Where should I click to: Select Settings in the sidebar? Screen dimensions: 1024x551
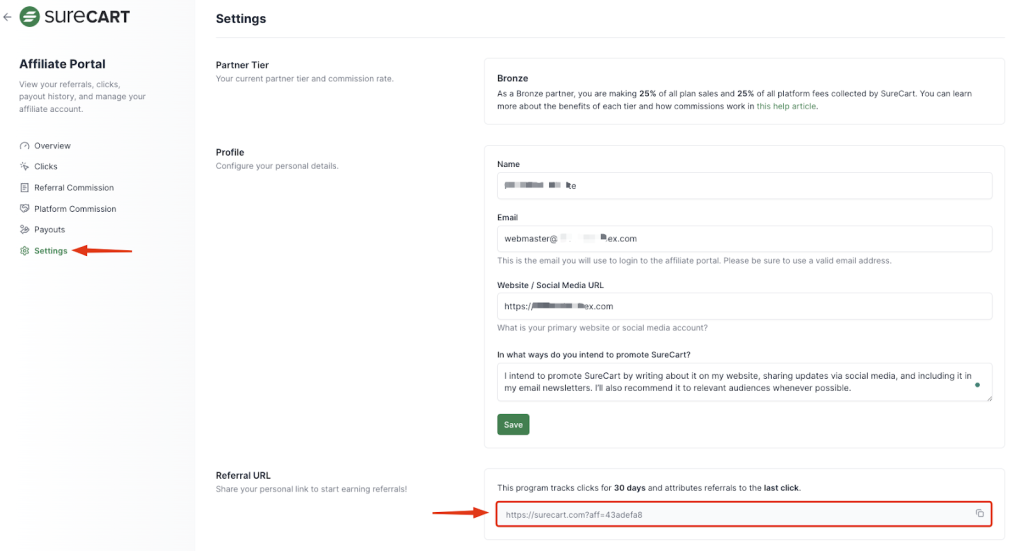51,251
